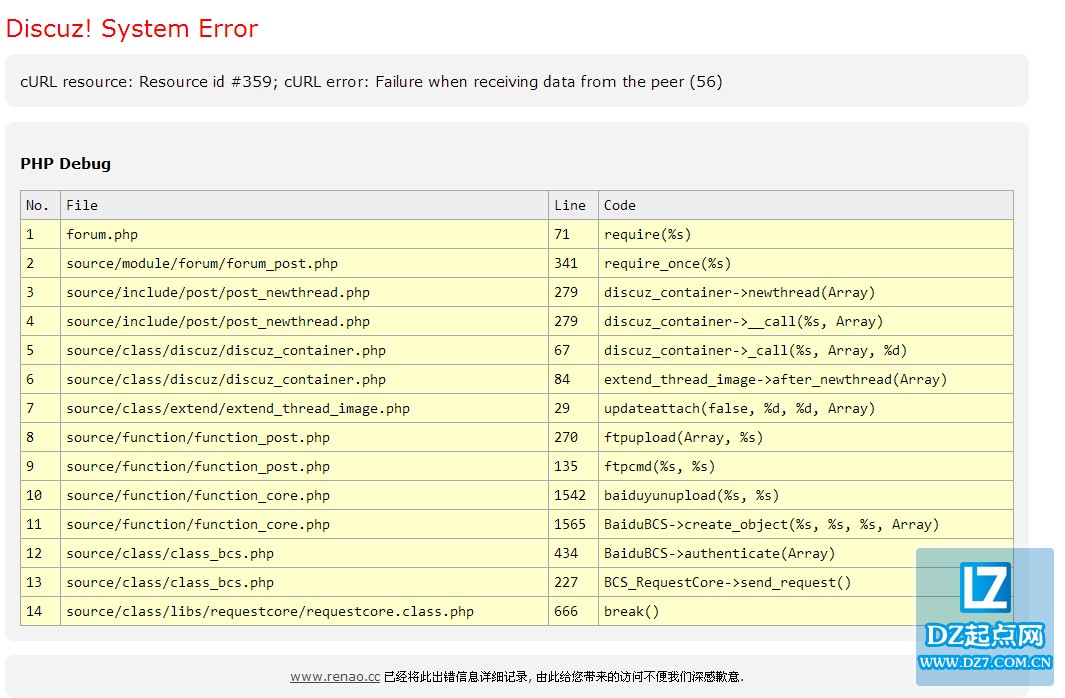This screenshot has width=1065, height=698.
Task: Click the "require(%s)" code cell
Action: pos(806,234)
